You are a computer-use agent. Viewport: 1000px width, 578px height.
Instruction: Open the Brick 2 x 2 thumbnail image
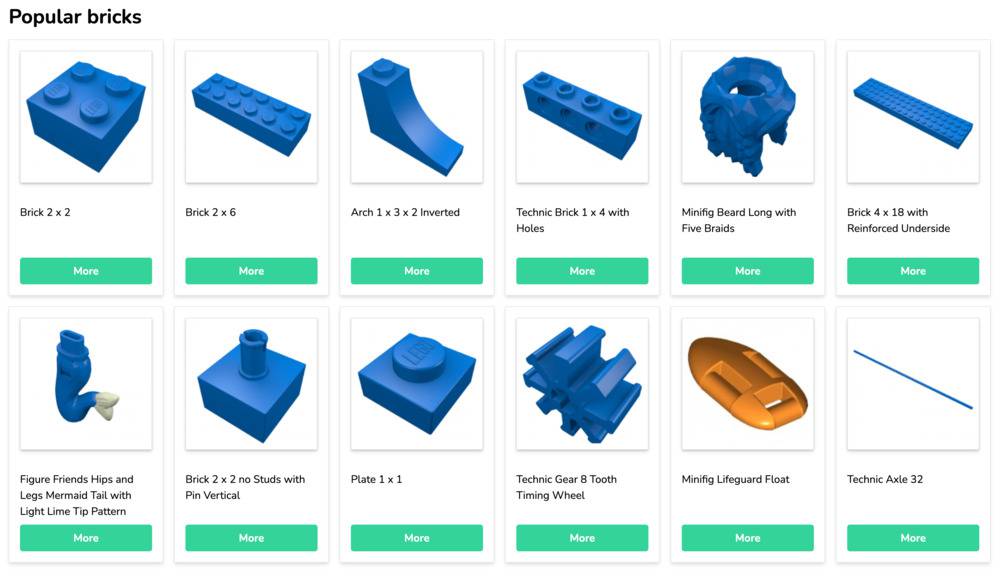[x=86, y=117]
